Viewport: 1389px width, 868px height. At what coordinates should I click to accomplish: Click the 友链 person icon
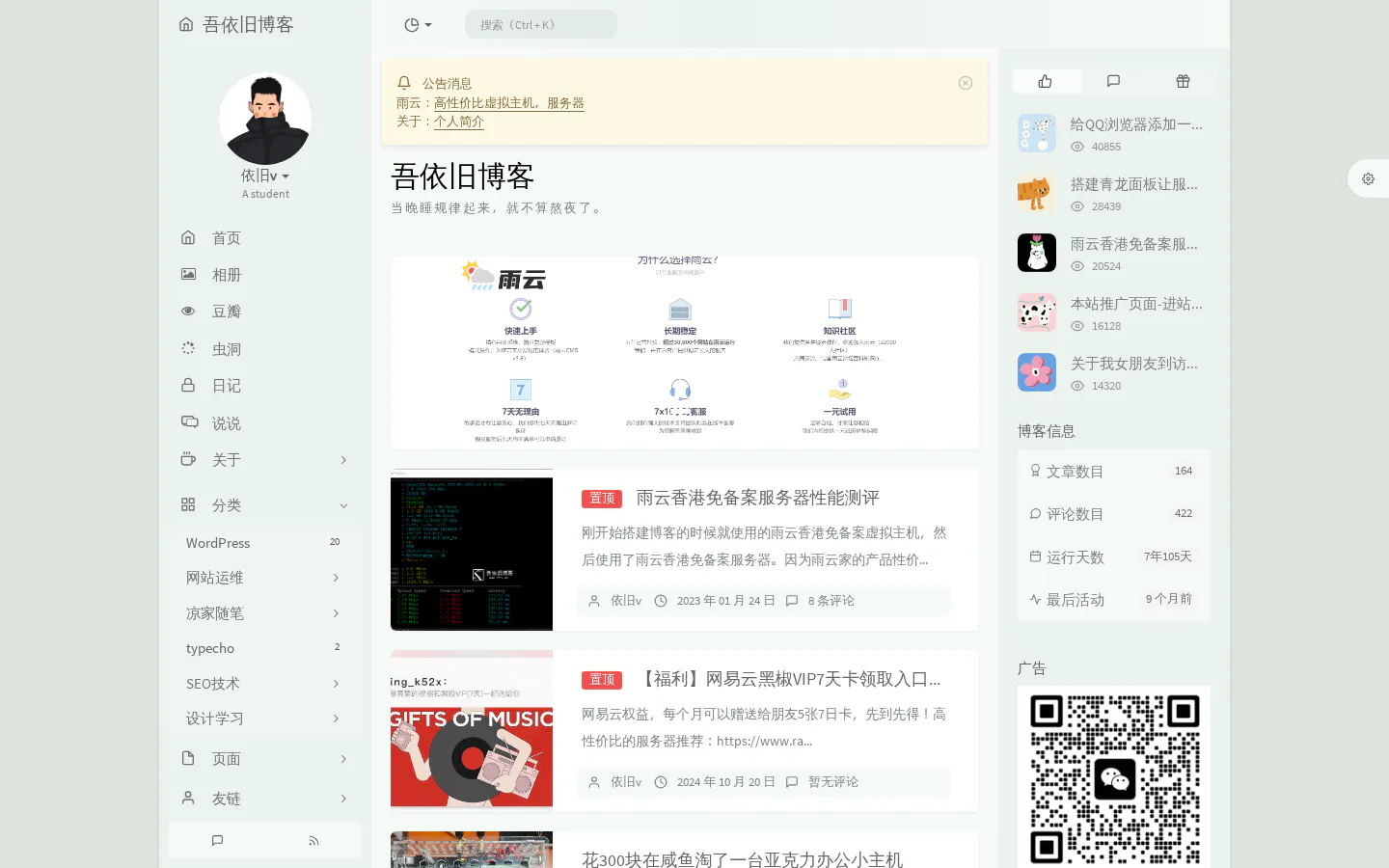click(x=188, y=798)
